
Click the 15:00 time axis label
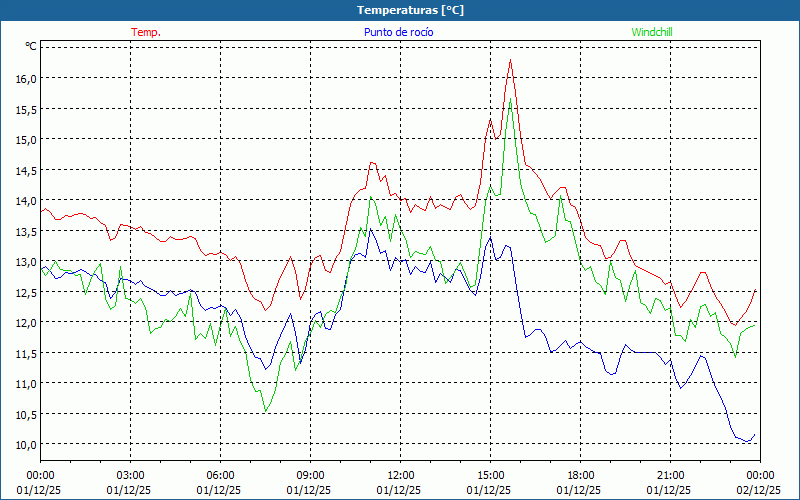click(490, 475)
